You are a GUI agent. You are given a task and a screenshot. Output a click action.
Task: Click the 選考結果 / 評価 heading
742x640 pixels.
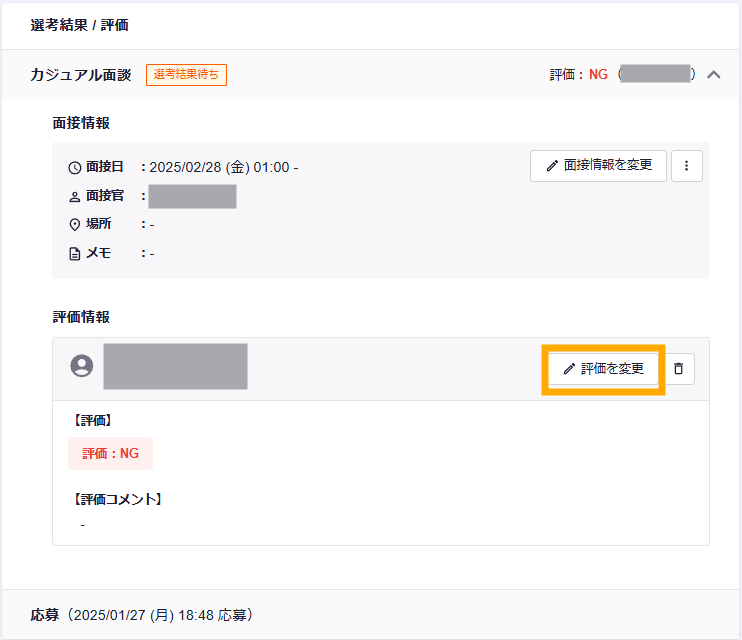(x=79, y=25)
